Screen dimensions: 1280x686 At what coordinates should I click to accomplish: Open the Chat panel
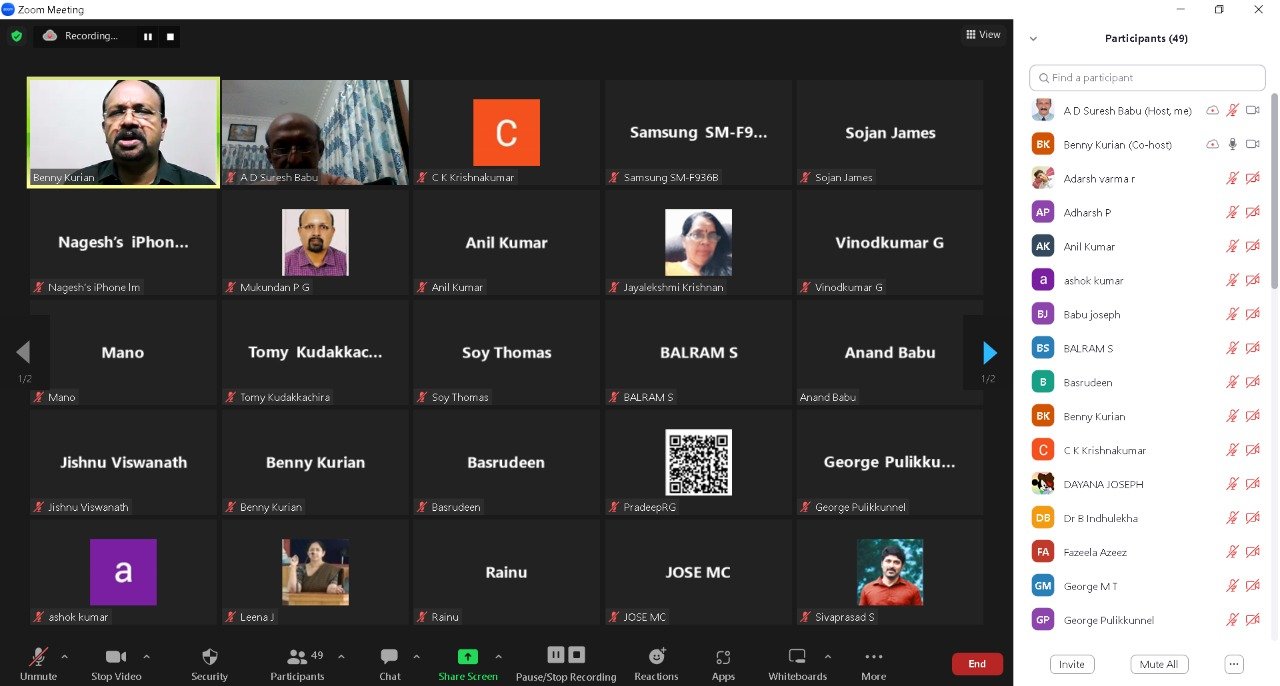pyautogui.click(x=389, y=657)
